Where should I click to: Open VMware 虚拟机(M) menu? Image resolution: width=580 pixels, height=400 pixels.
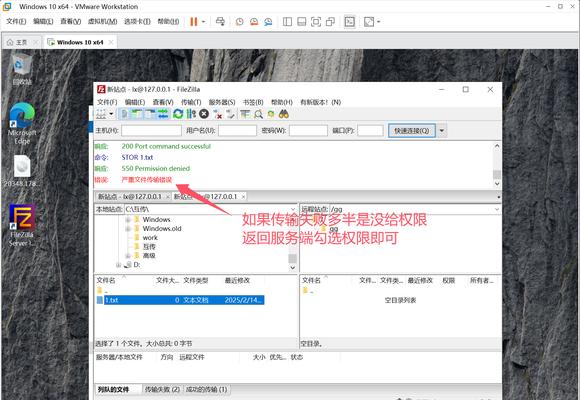102,21
